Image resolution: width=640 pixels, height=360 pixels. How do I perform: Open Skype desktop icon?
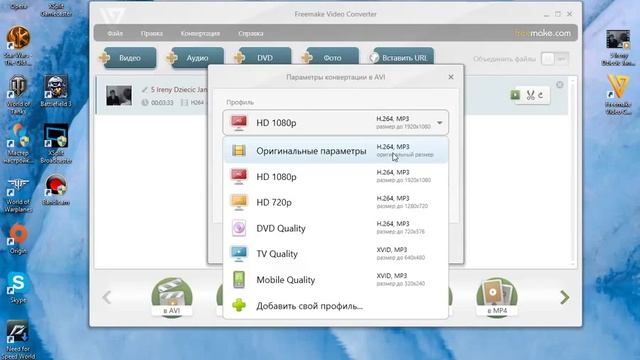pos(18,287)
